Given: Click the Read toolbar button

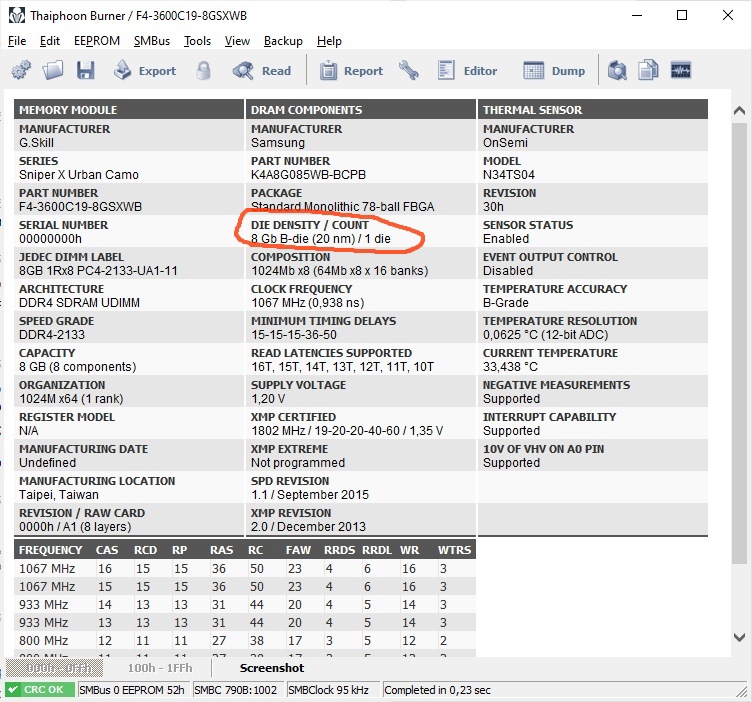Looking at the screenshot, I should point(262,70).
